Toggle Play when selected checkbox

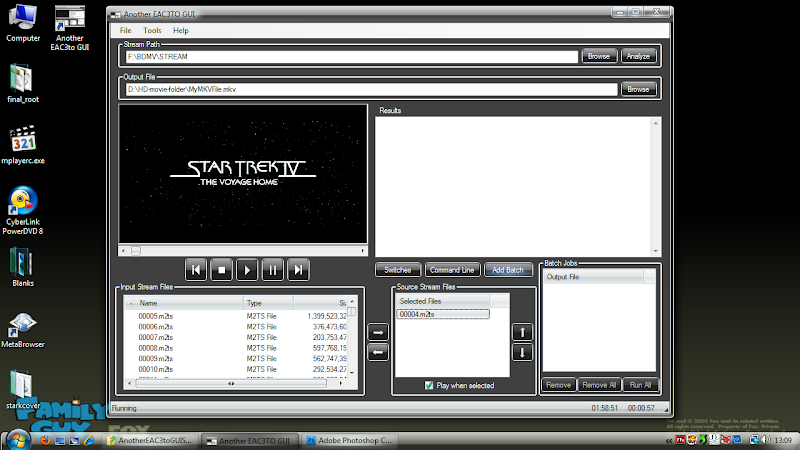[429, 385]
